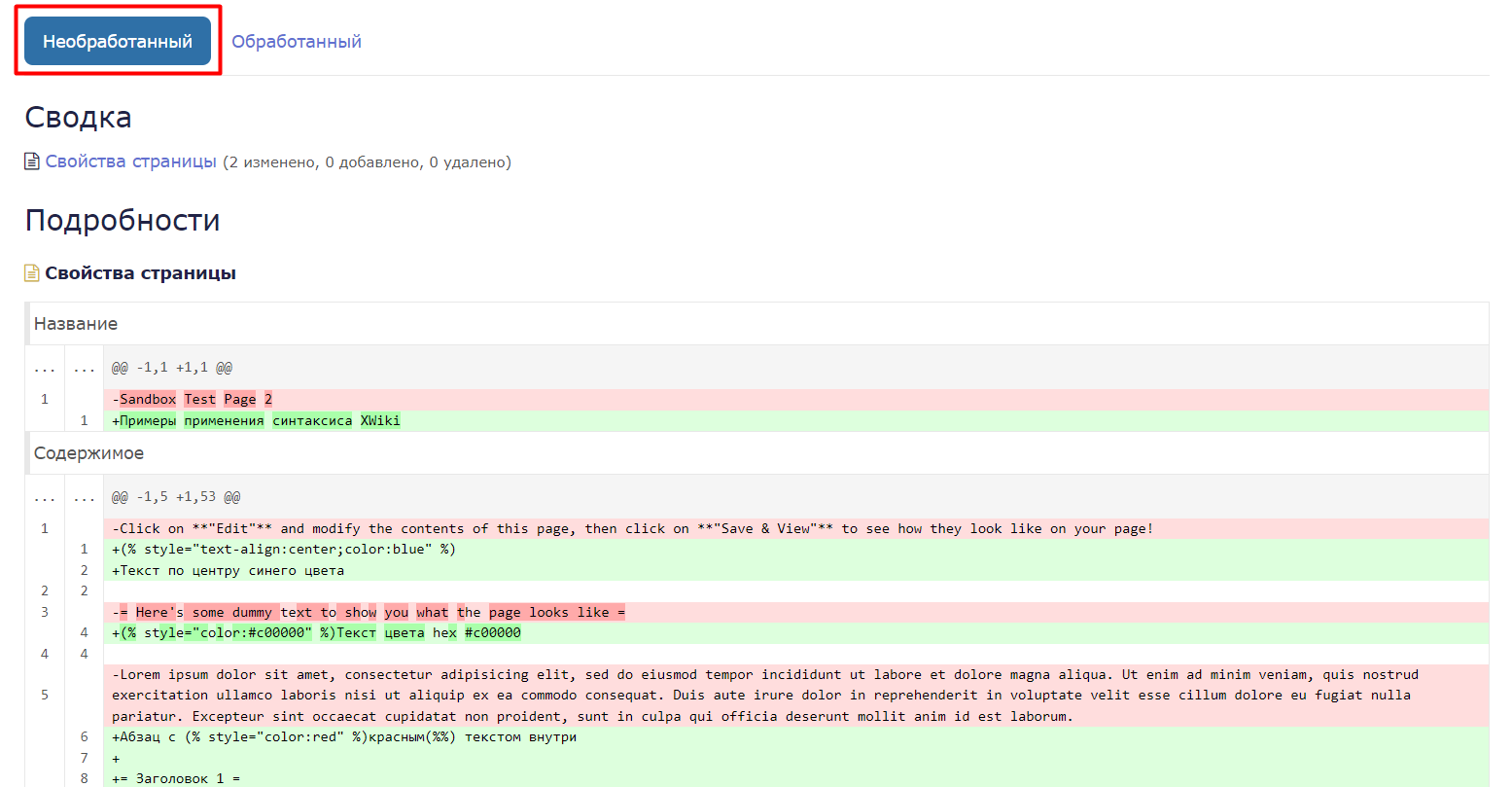
Task: Click added line with text-align:center;color:blue style
Action: (796, 549)
